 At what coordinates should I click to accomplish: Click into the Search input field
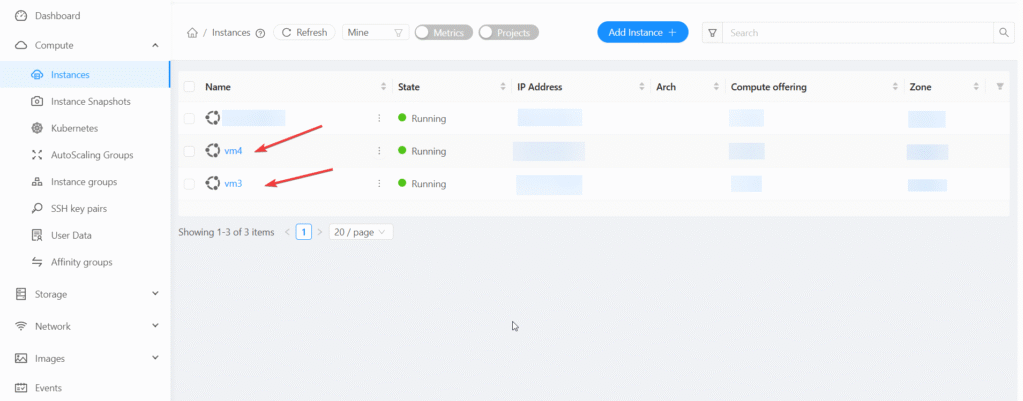click(x=857, y=33)
